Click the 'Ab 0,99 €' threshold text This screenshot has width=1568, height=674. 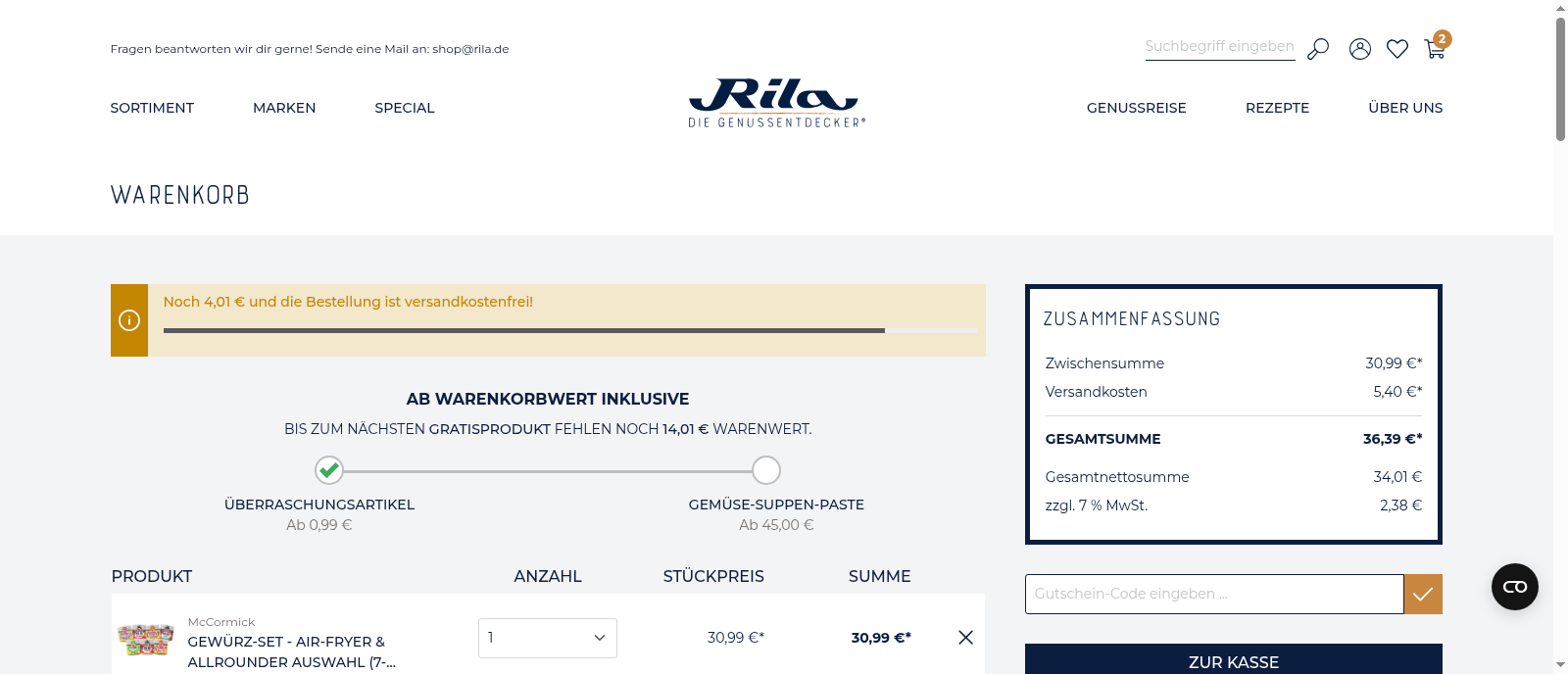[319, 525]
